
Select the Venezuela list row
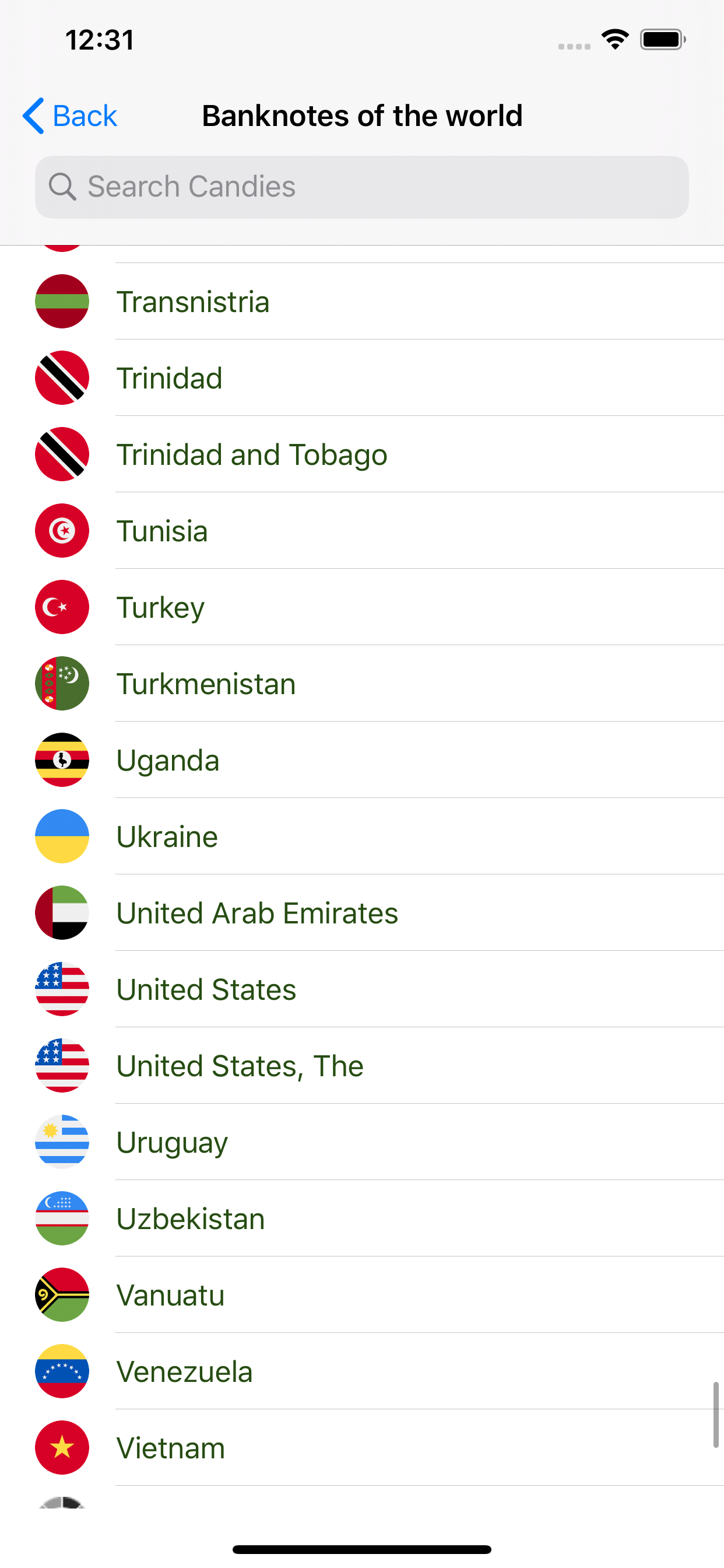click(x=184, y=1371)
